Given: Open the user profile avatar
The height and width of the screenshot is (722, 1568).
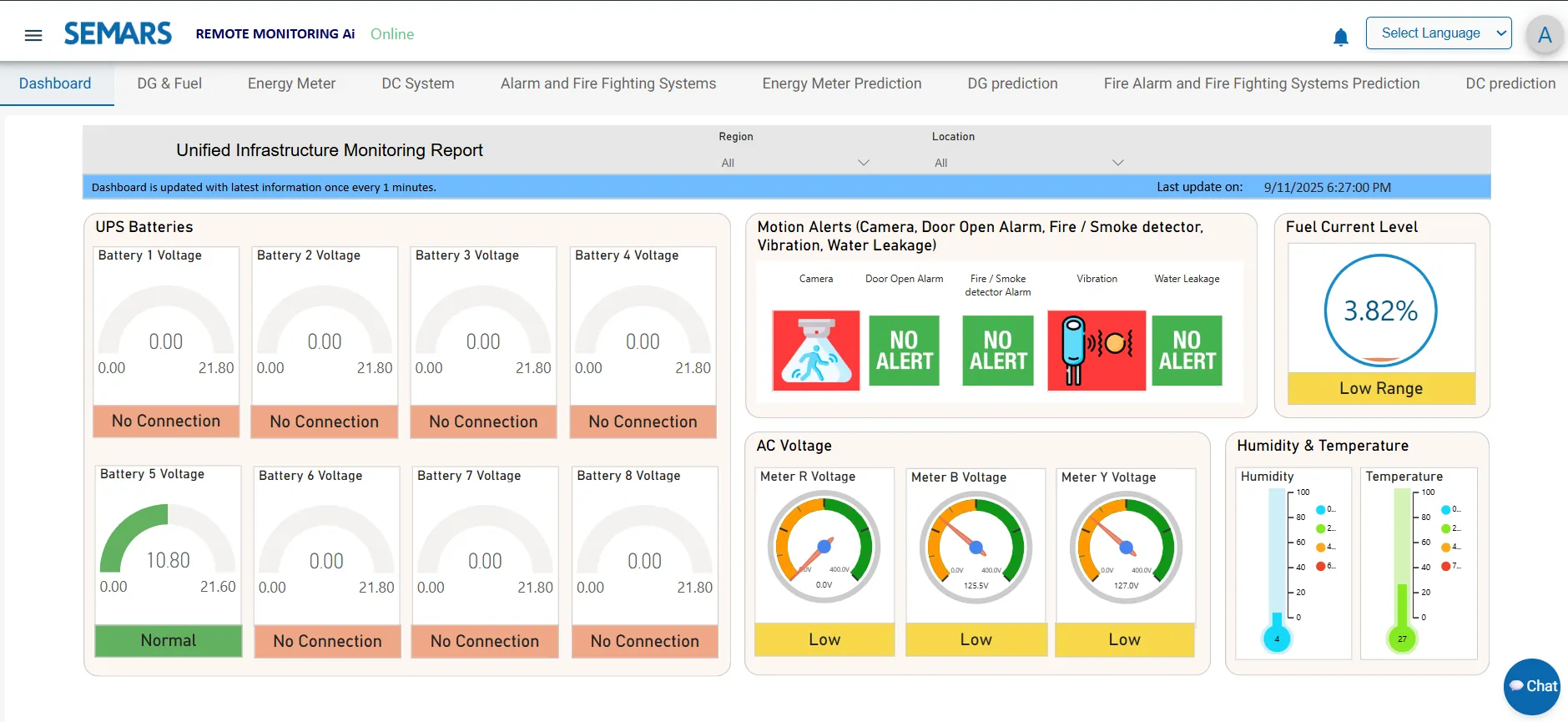Looking at the screenshot, I should pos(1544,35).
